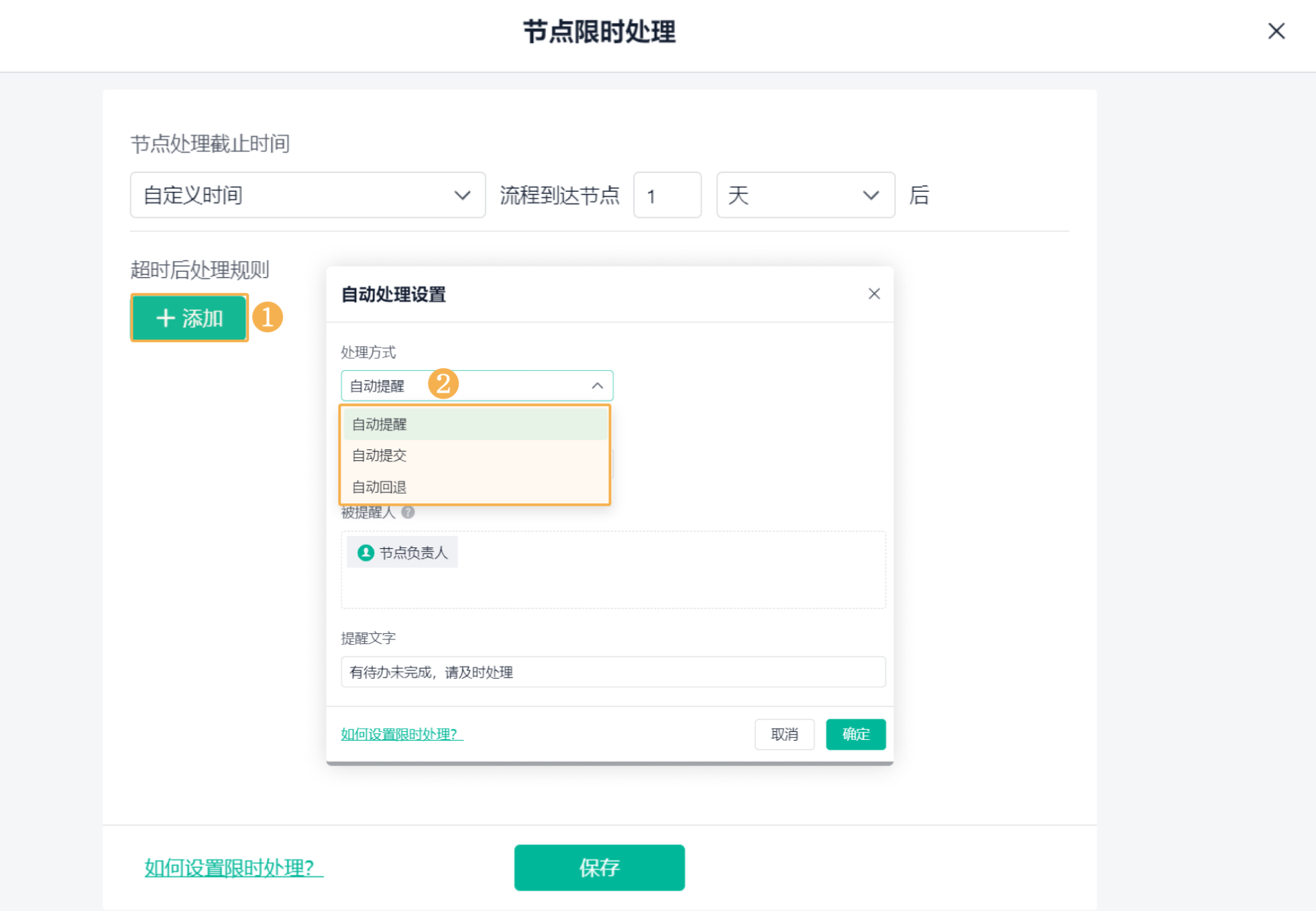Screen dimensions: 1316x911
Task: Click the 添加 button under 超时后处理规则
Action: (189, 318)
